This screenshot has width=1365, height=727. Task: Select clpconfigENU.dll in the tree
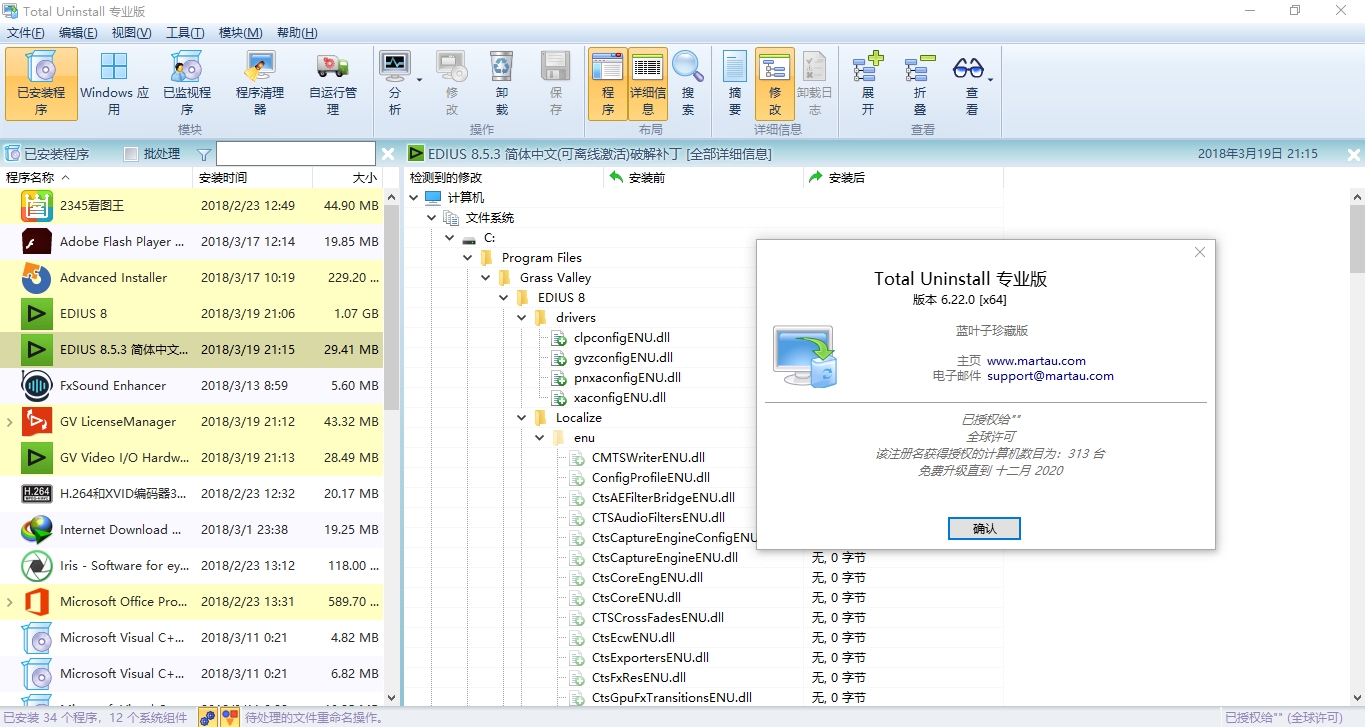tap(621, 338)
